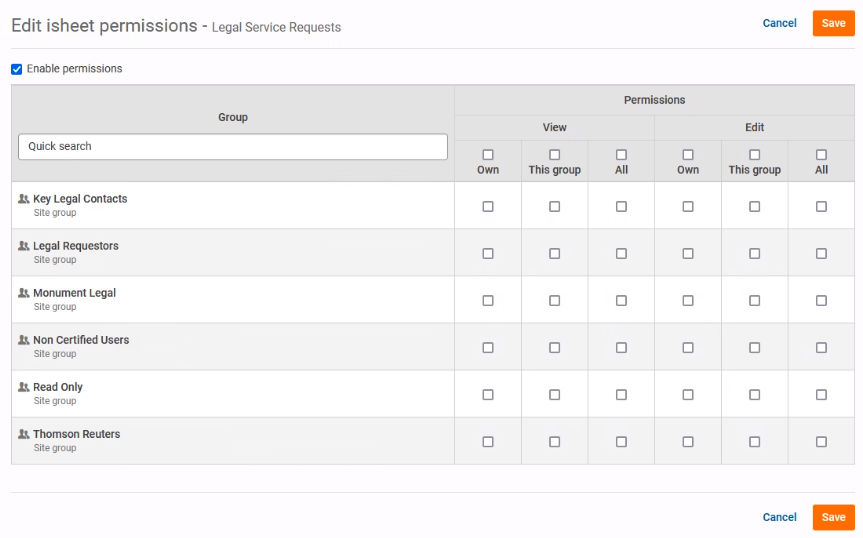
Task: Click the Monument Legal group name
Action: point(74,293)
